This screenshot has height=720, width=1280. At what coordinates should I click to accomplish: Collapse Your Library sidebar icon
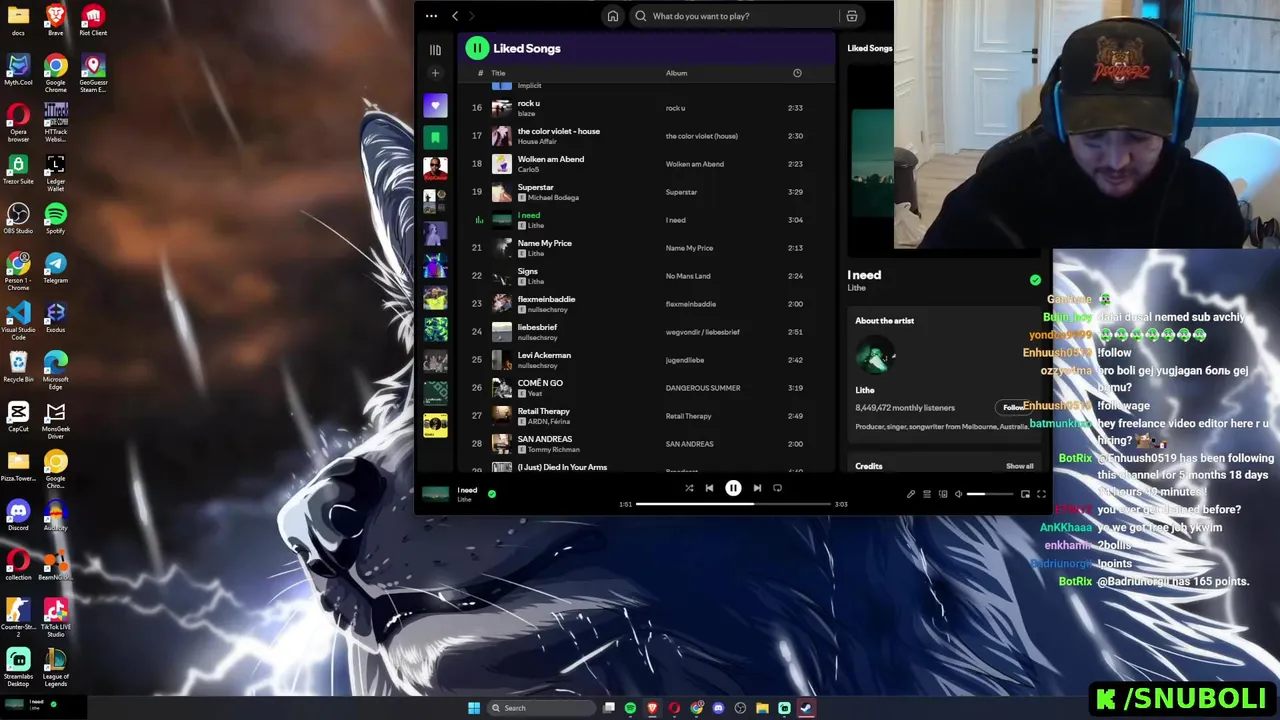pyautogui.click(x=435, y=49)
